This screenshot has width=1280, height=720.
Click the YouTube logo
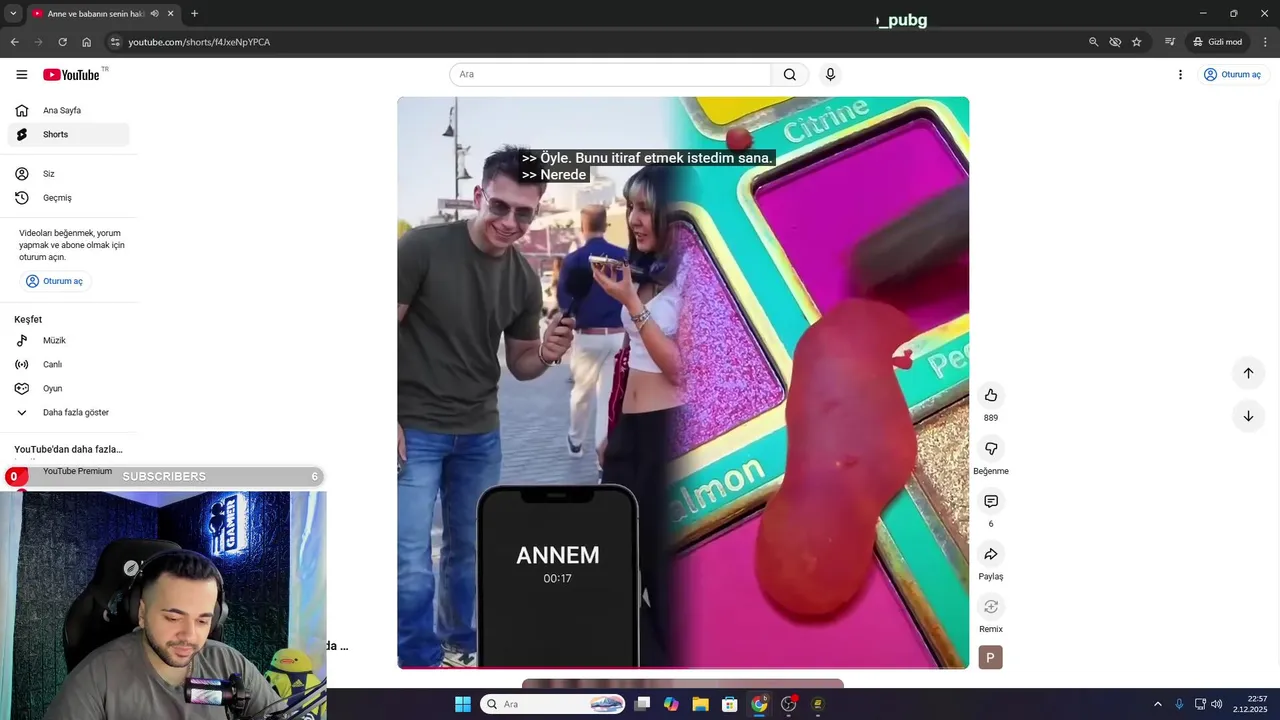[x=72, y=75]
